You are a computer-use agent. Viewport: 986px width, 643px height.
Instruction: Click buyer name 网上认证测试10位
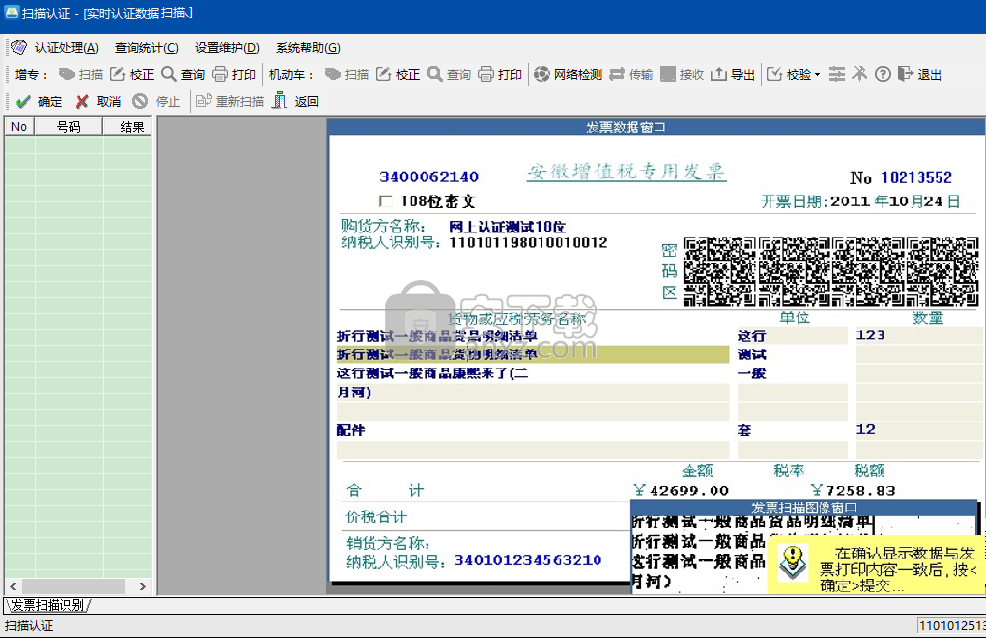point(507,227)
